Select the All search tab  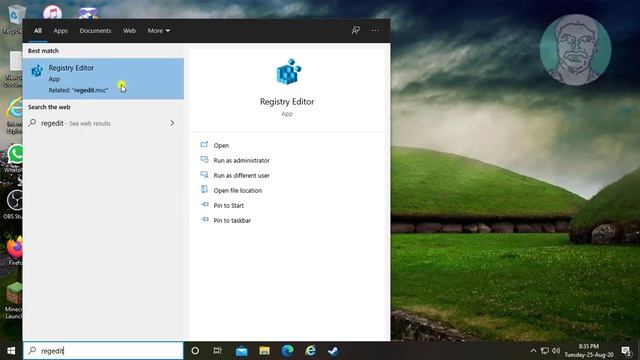tap(38, 31)
